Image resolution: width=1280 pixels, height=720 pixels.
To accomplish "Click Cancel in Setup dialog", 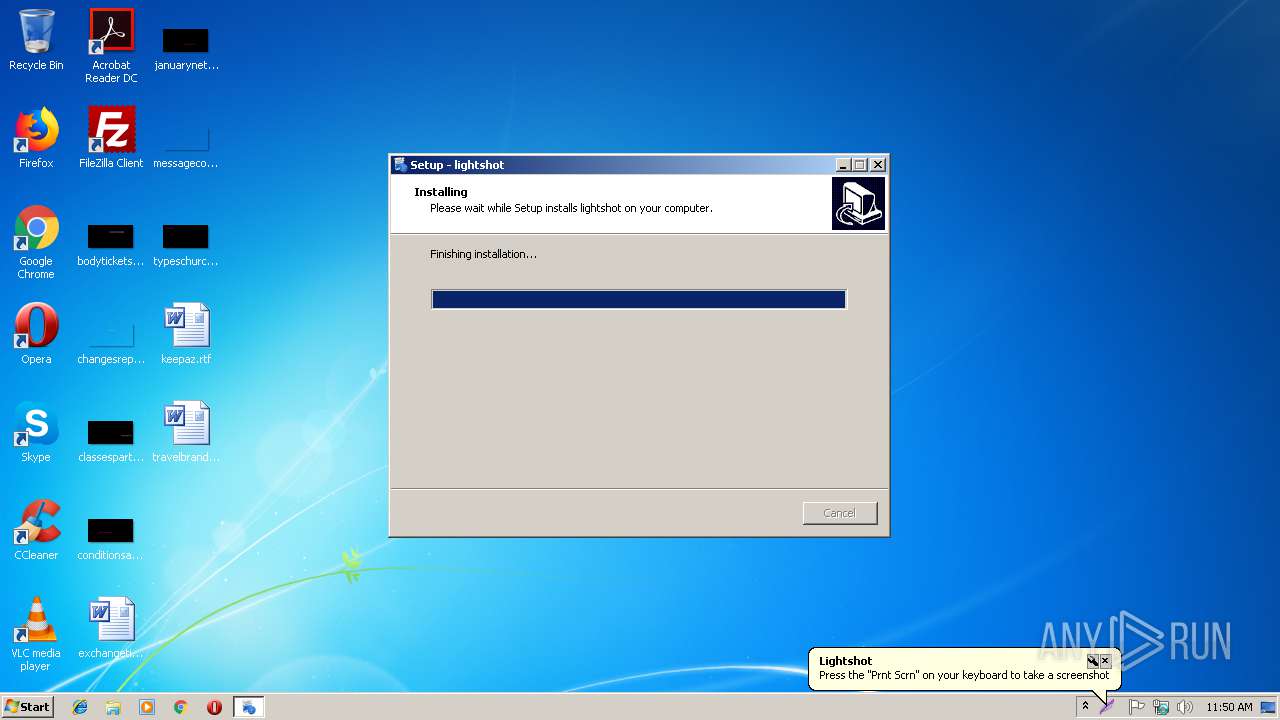I will click(840, 513).
